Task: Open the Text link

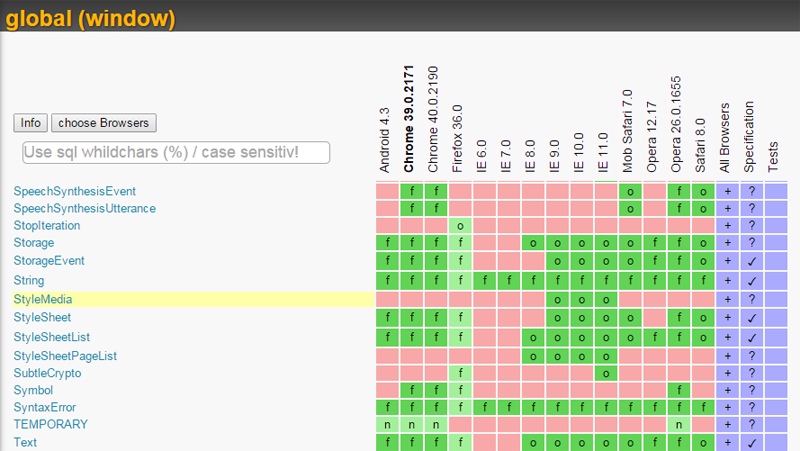Action: [25, 442]
